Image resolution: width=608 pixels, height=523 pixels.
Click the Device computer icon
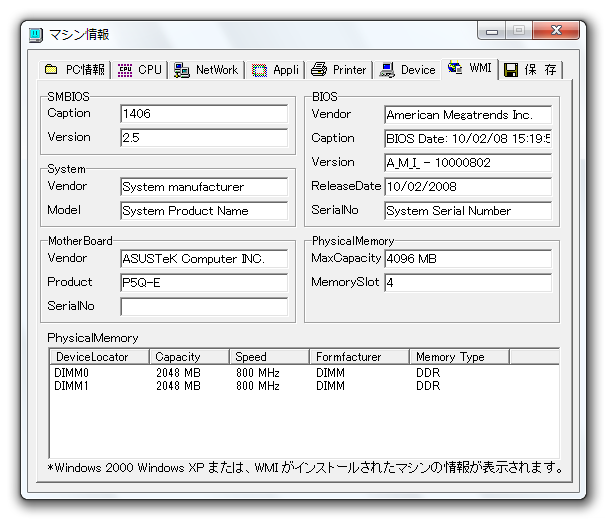[x=387, y=70]
